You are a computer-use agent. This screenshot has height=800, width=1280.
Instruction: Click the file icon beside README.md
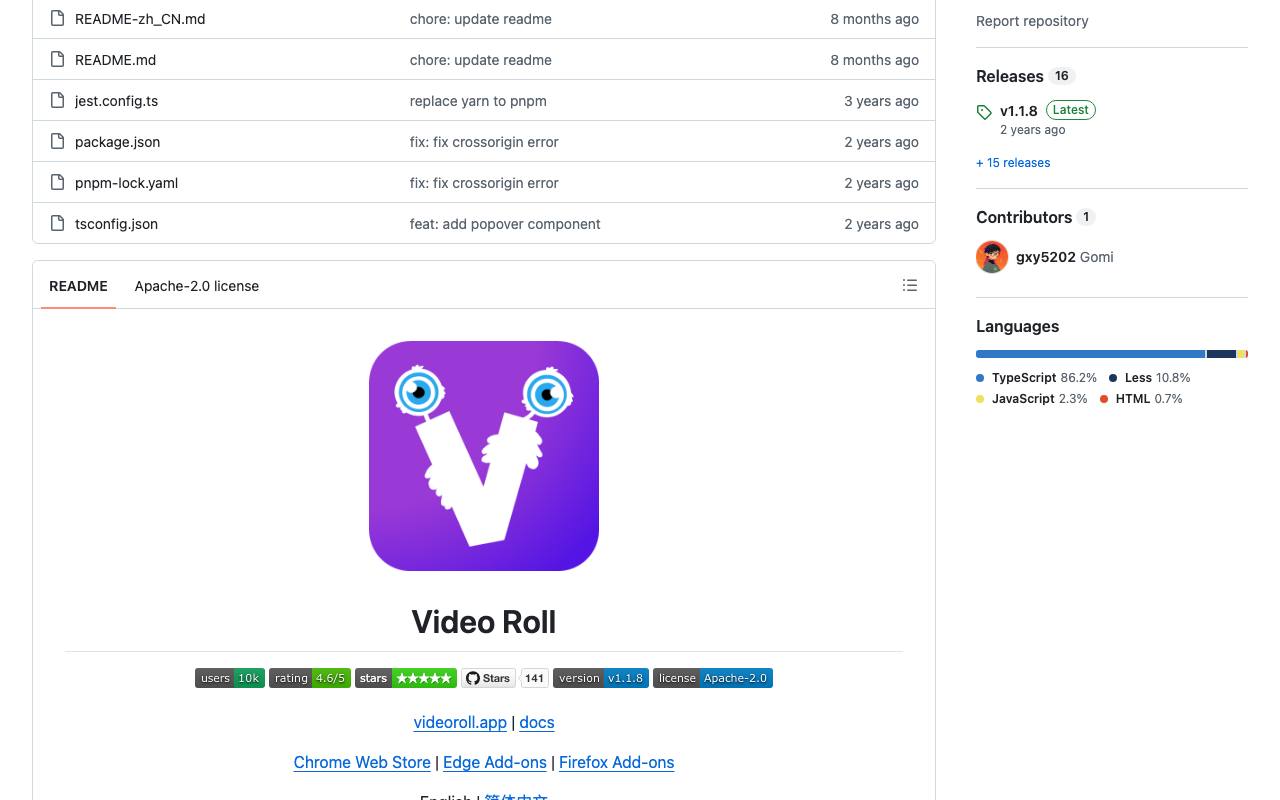pos(57,60)
